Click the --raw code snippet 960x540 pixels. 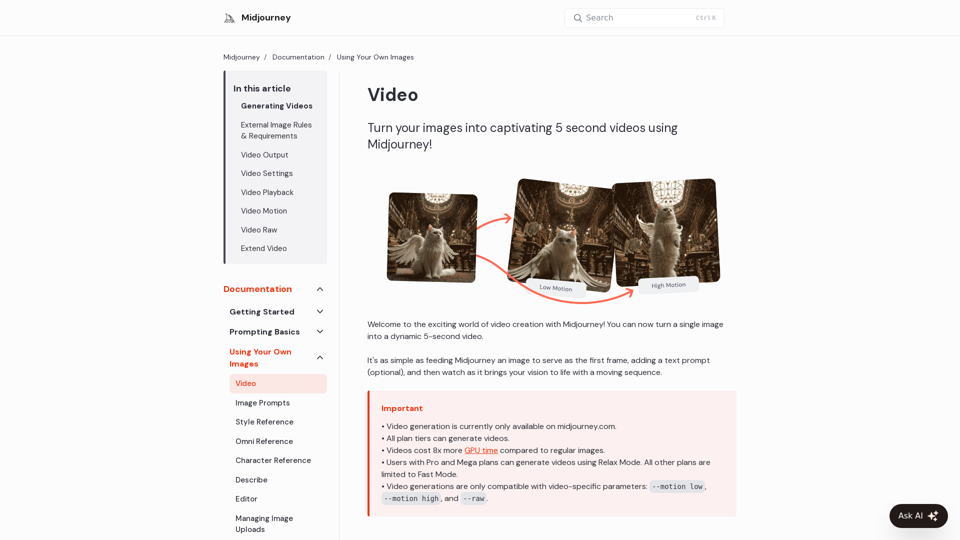pyautogui.click(x=473, y=498)
